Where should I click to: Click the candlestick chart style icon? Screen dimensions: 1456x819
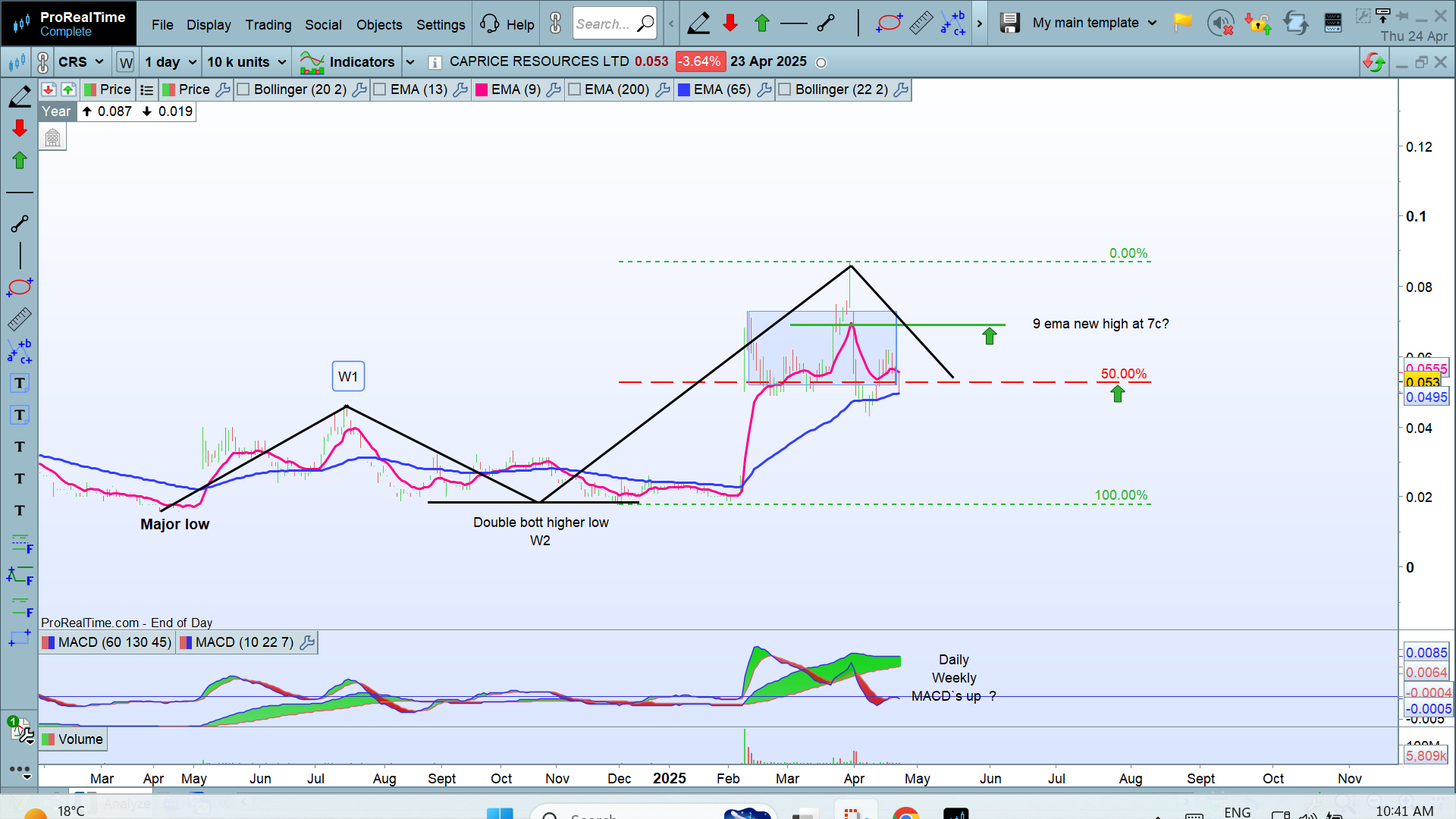click(x=17, y=62)
